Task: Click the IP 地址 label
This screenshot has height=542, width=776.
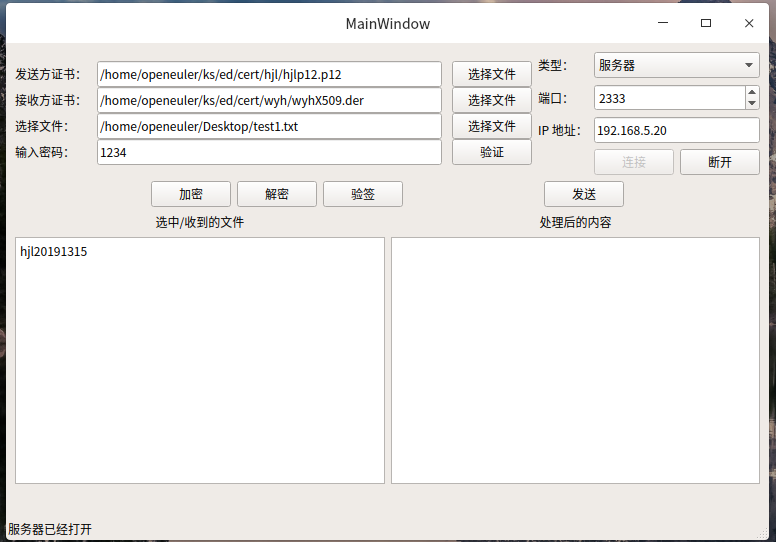Action: (559, 131)
